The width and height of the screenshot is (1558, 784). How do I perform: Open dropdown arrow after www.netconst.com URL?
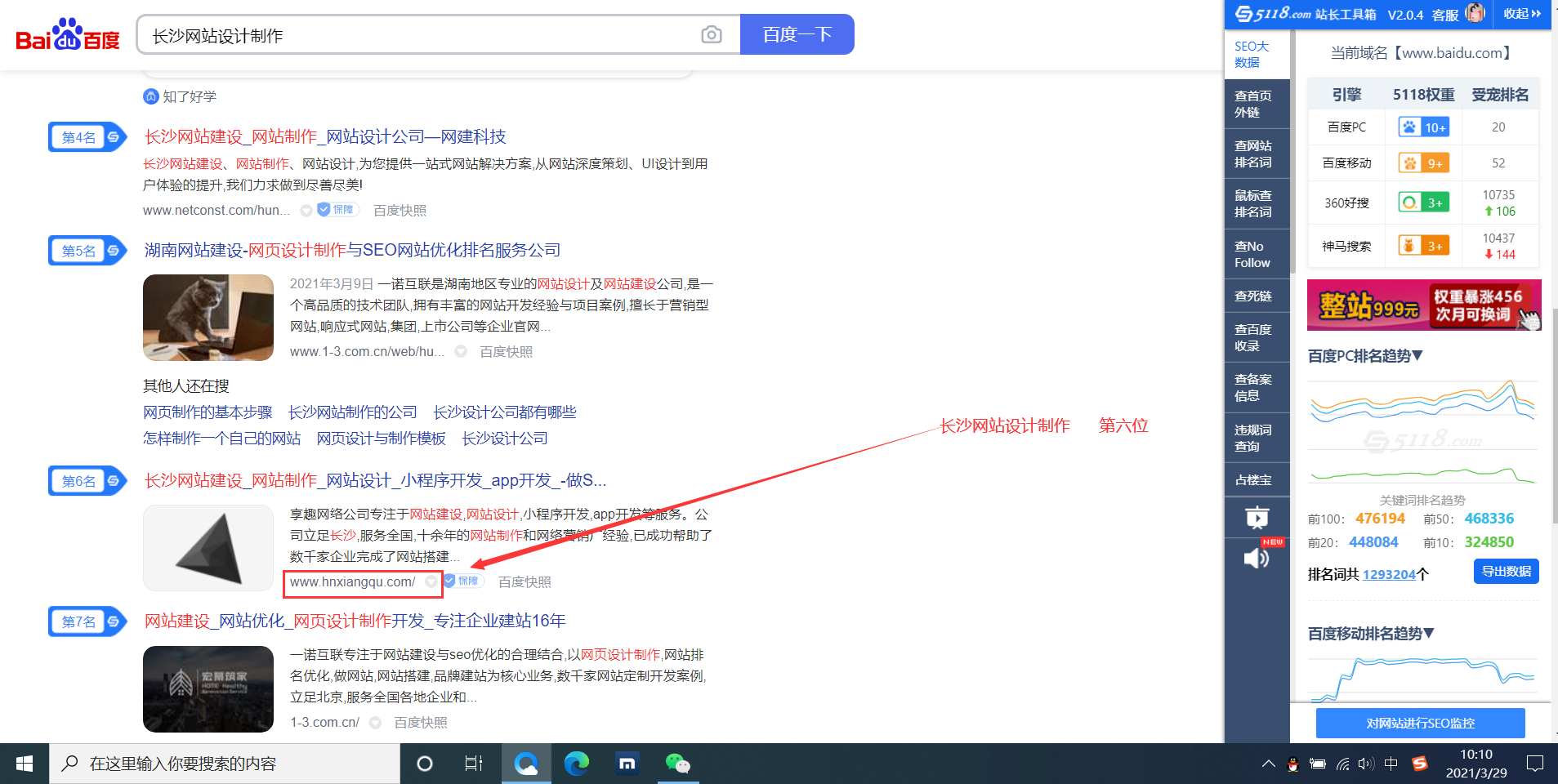tap(306, 211)
